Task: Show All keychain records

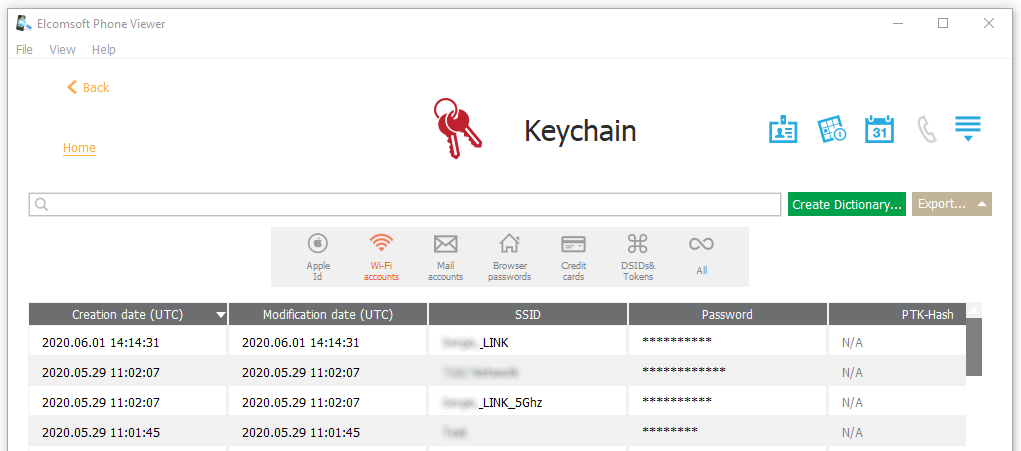Action: point(701,256)
